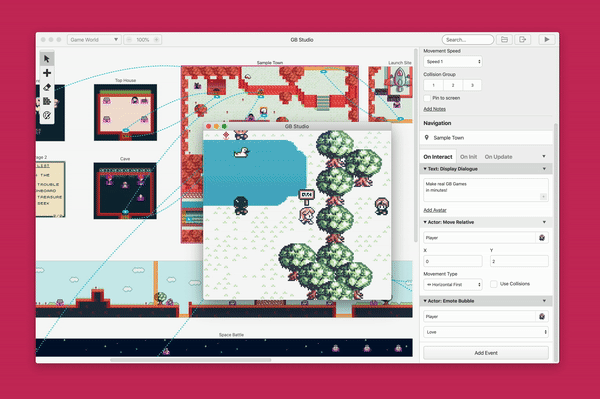Click the player character in game preview
The image size is (600, 399).
coord(307,216)
